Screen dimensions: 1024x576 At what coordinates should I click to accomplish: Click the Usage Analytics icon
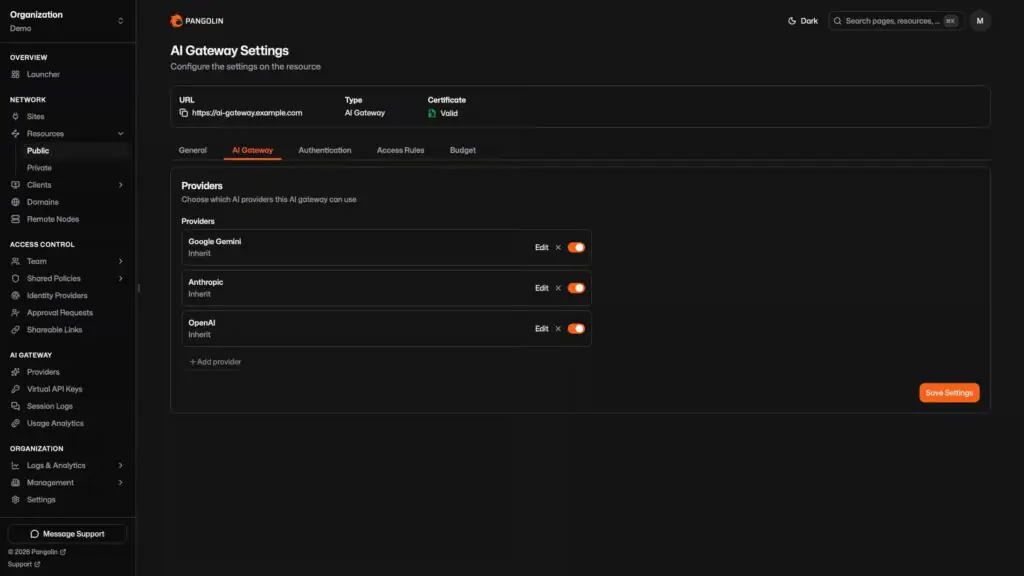point(16,423)
